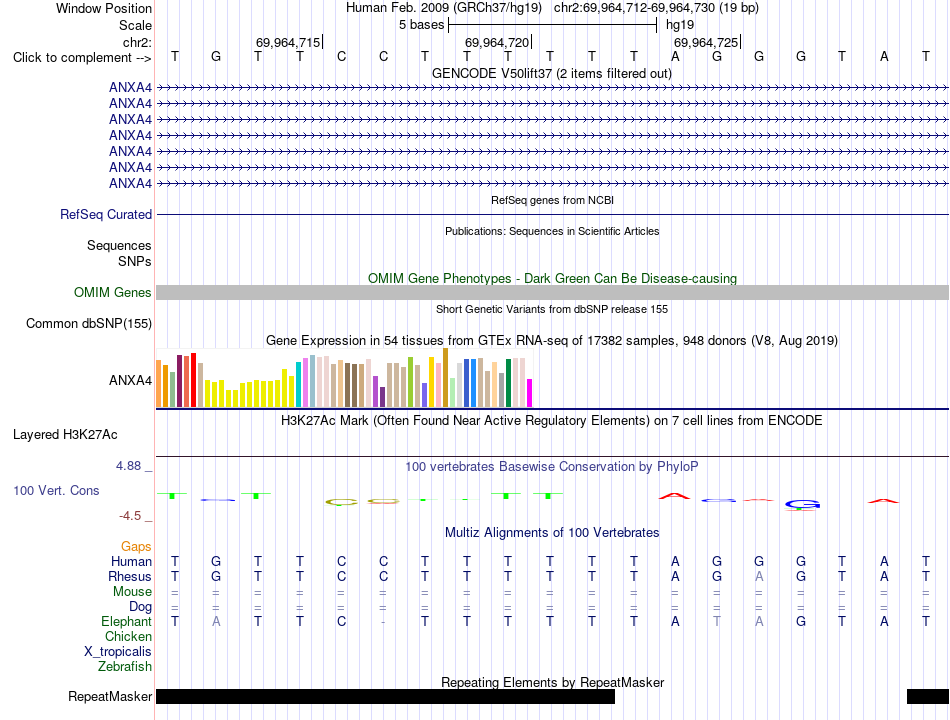Image resolution: width=950 pixels, height=720 pixels.
Task: Open the GENCODE V50lift37 track title
Action: point(552,73)
